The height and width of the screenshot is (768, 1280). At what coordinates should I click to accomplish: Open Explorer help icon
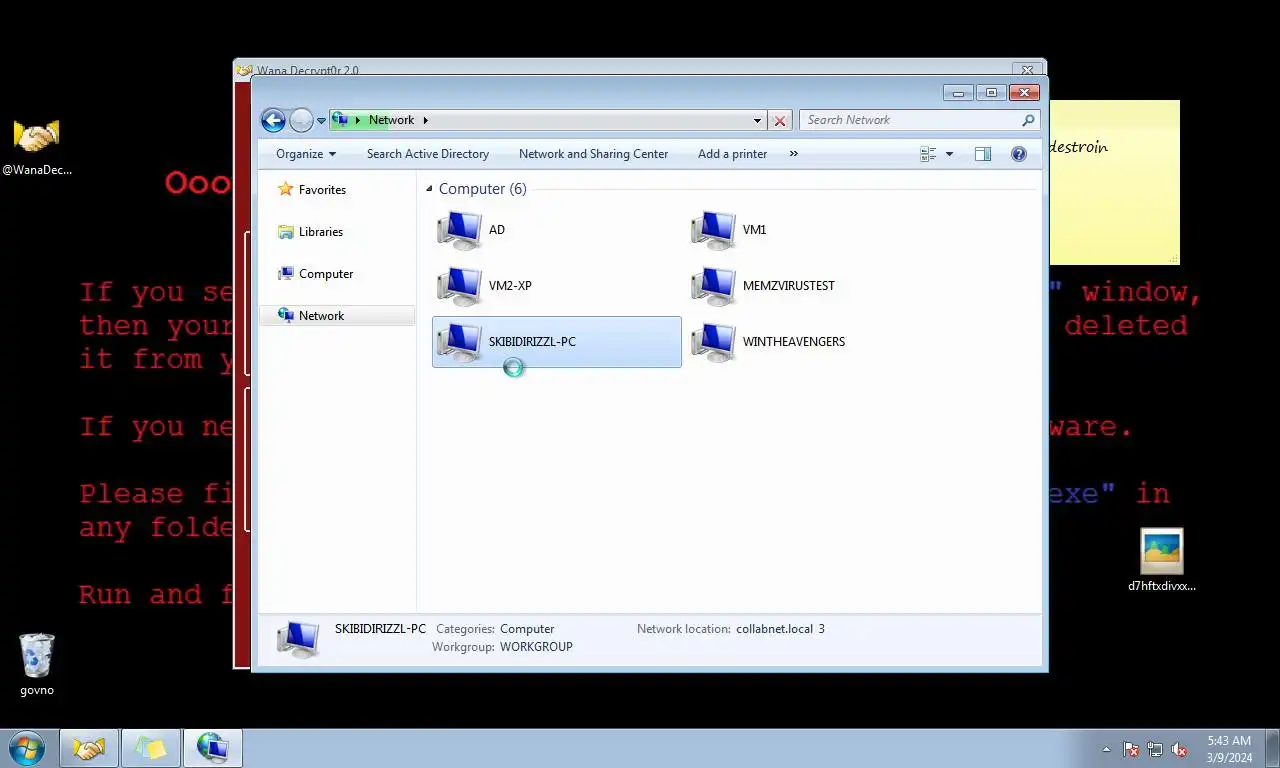point(1019,154)
